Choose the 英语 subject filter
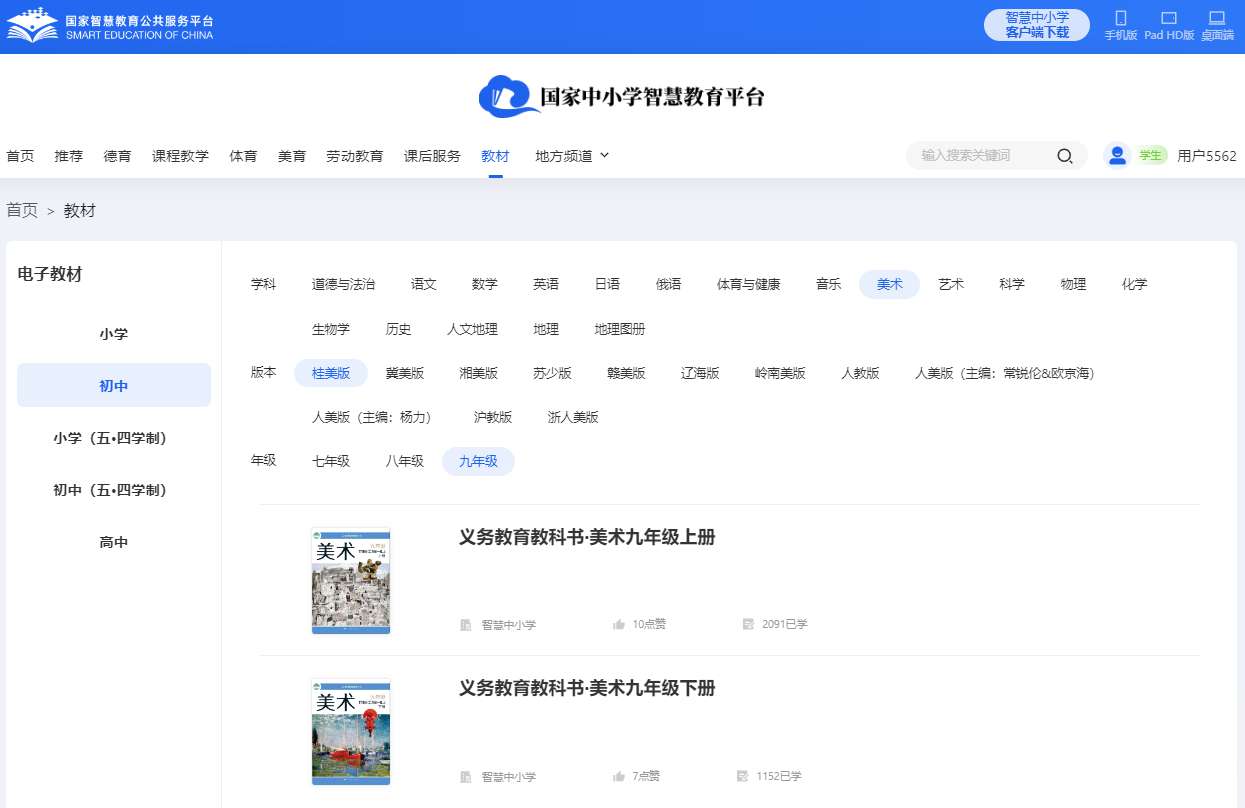 click(x=546, y=284)
